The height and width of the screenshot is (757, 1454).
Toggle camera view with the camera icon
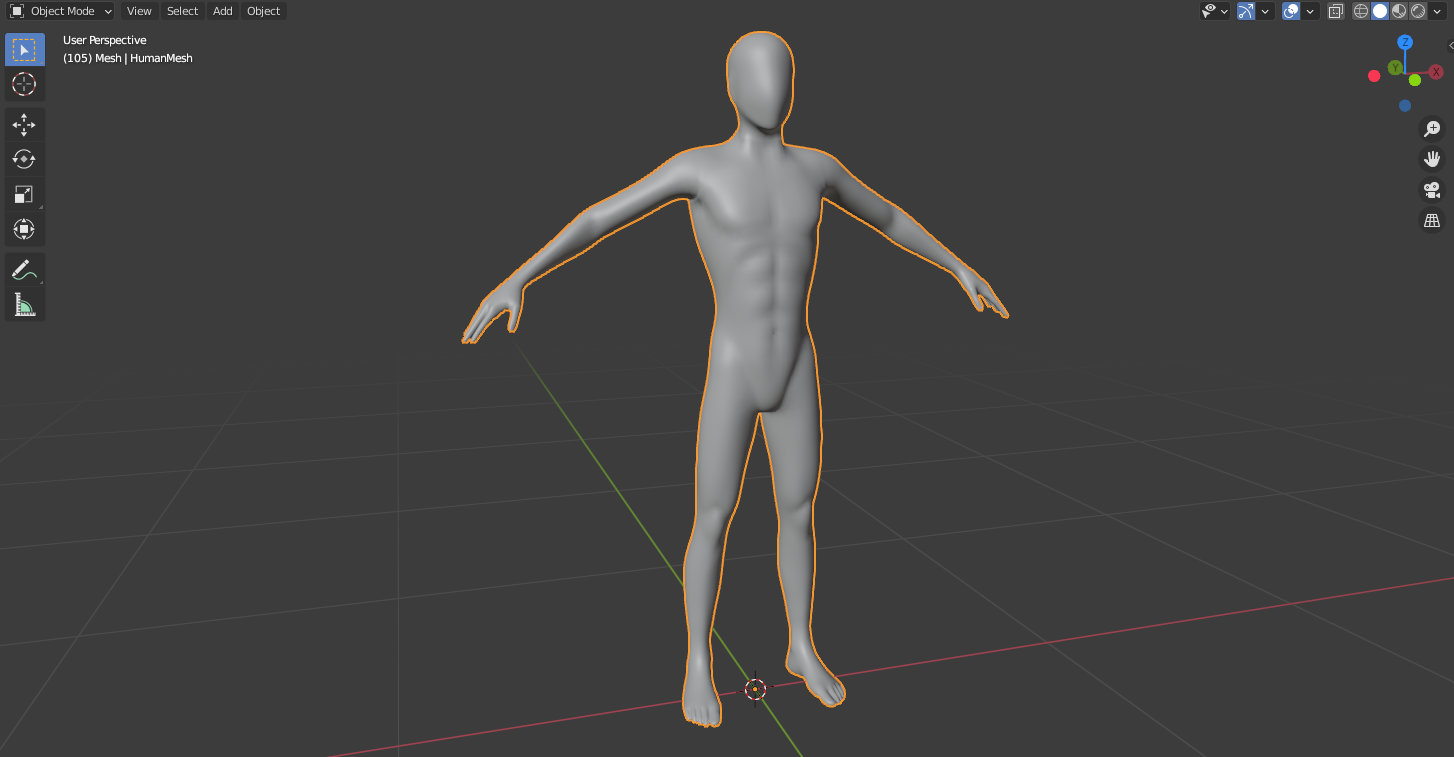(x=1432, y=190)
